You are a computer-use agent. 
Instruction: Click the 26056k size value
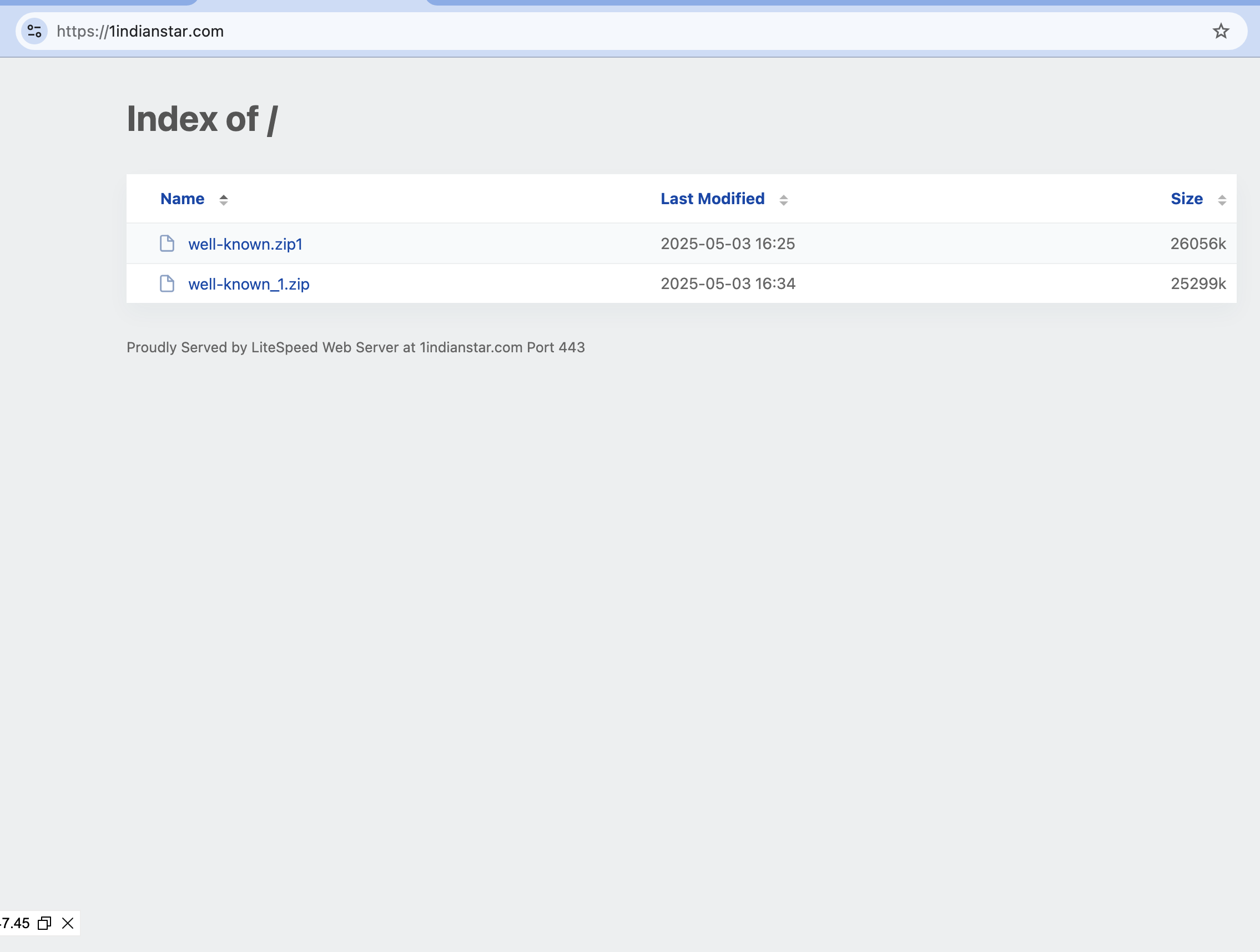pyautogui.click(x=1197, y=244)
